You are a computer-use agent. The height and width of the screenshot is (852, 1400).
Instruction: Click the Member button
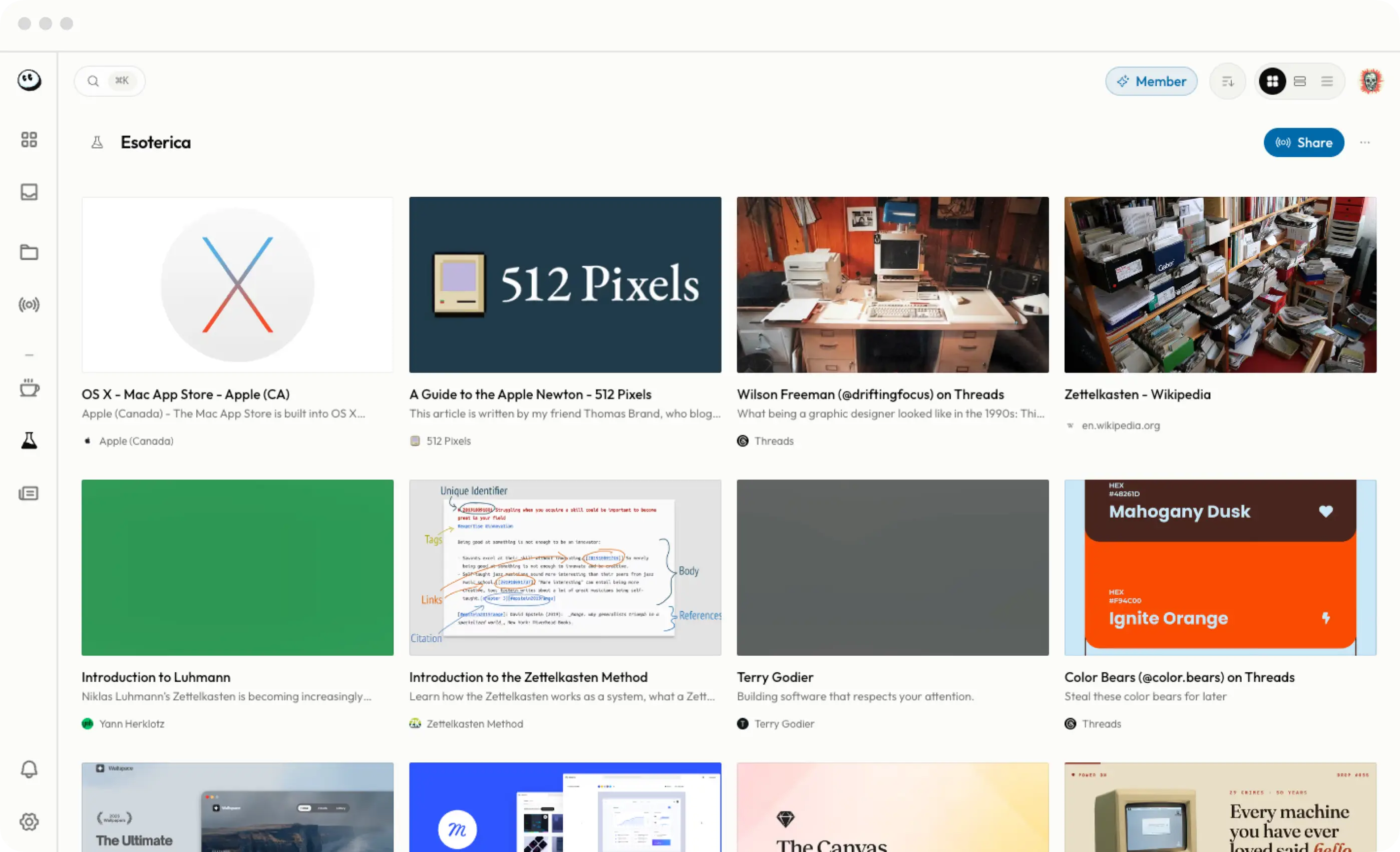pos(1151,81)
